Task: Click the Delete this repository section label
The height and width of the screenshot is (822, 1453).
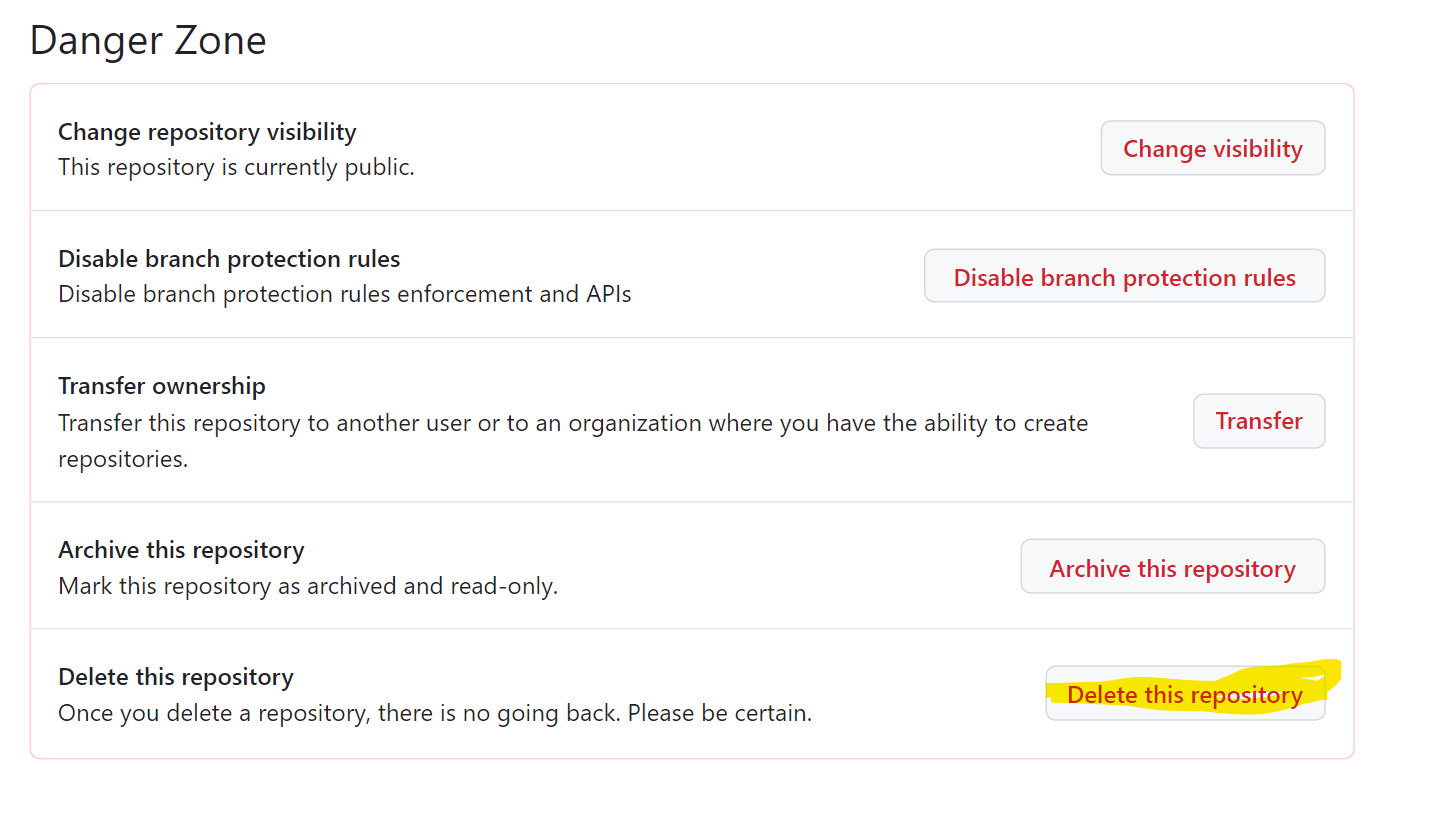Action: (176, 677)
